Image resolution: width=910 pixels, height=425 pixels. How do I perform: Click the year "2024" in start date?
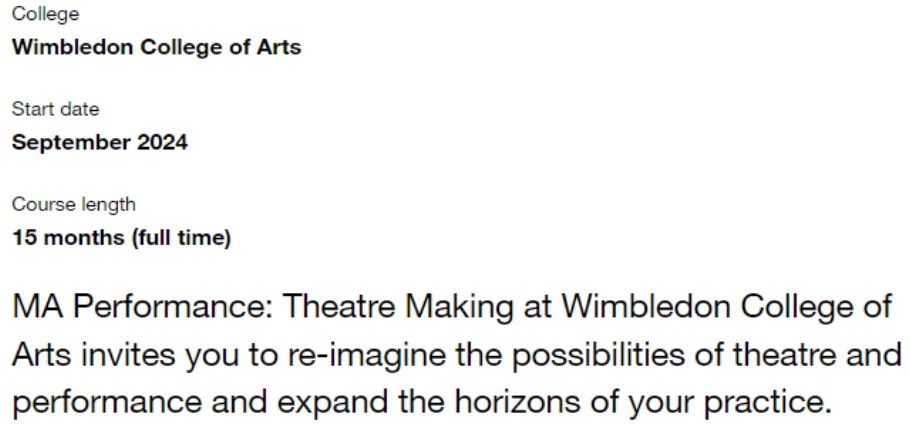[162, 142]
